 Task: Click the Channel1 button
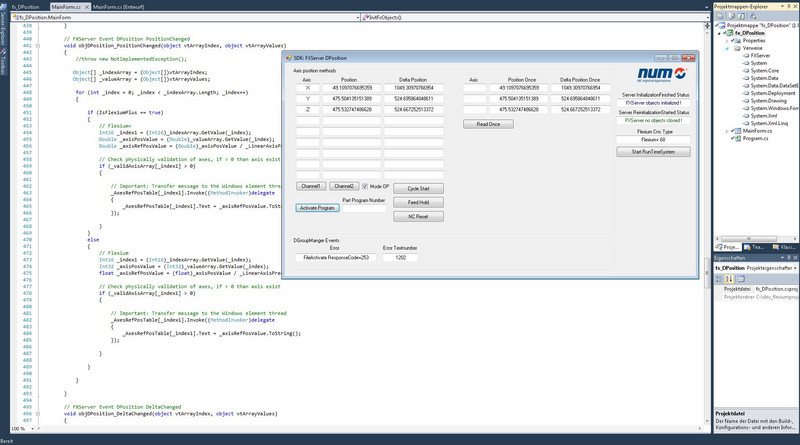310,187
